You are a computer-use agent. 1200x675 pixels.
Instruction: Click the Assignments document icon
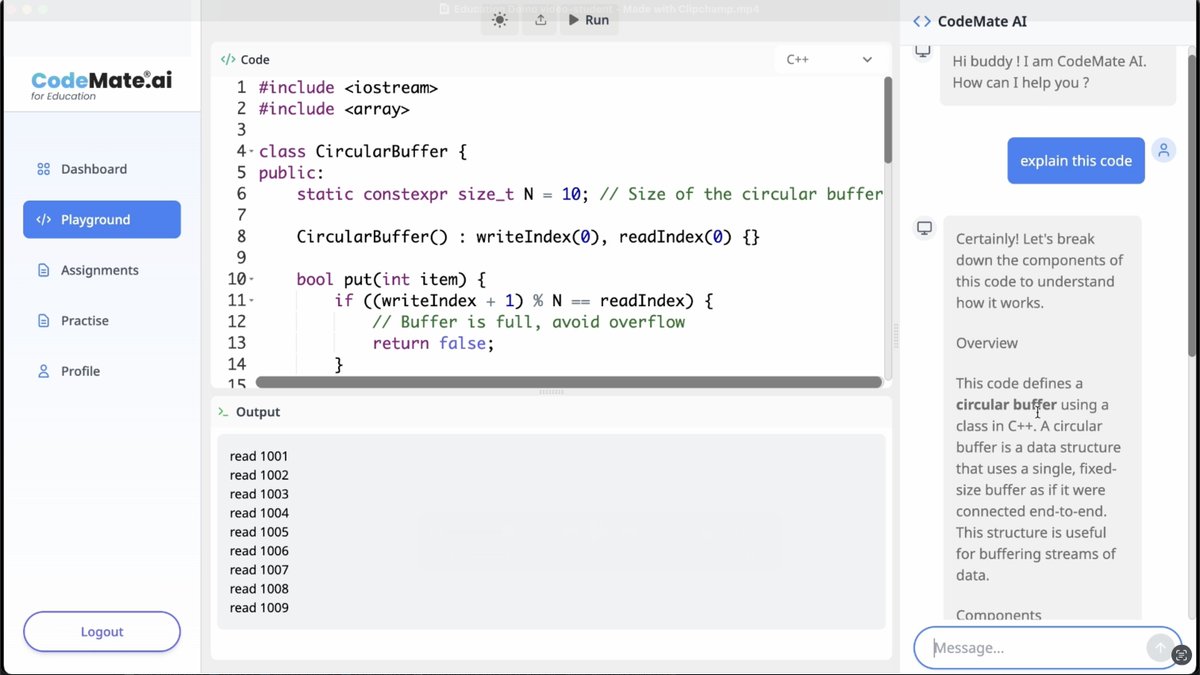click(x=43, y=270)
